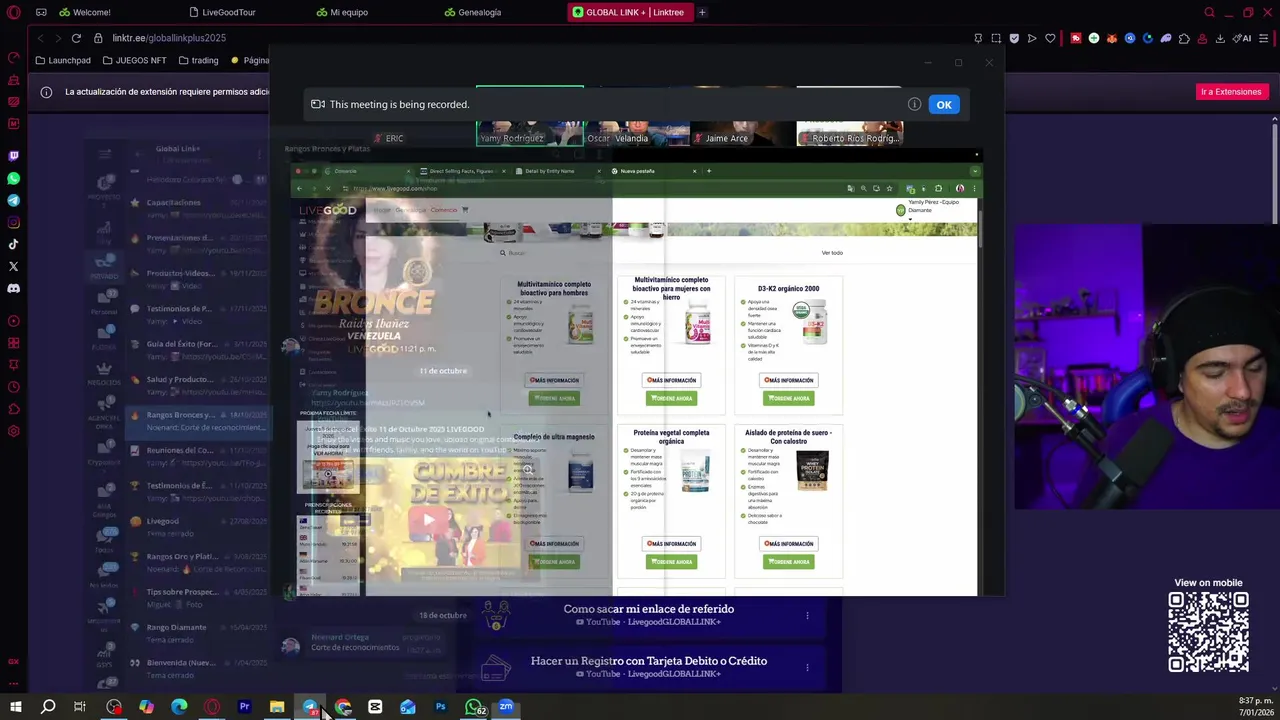Open the AI assistant toolbar button
The width and height of the screenshot is (1280, 720).
pos(1242,38)
